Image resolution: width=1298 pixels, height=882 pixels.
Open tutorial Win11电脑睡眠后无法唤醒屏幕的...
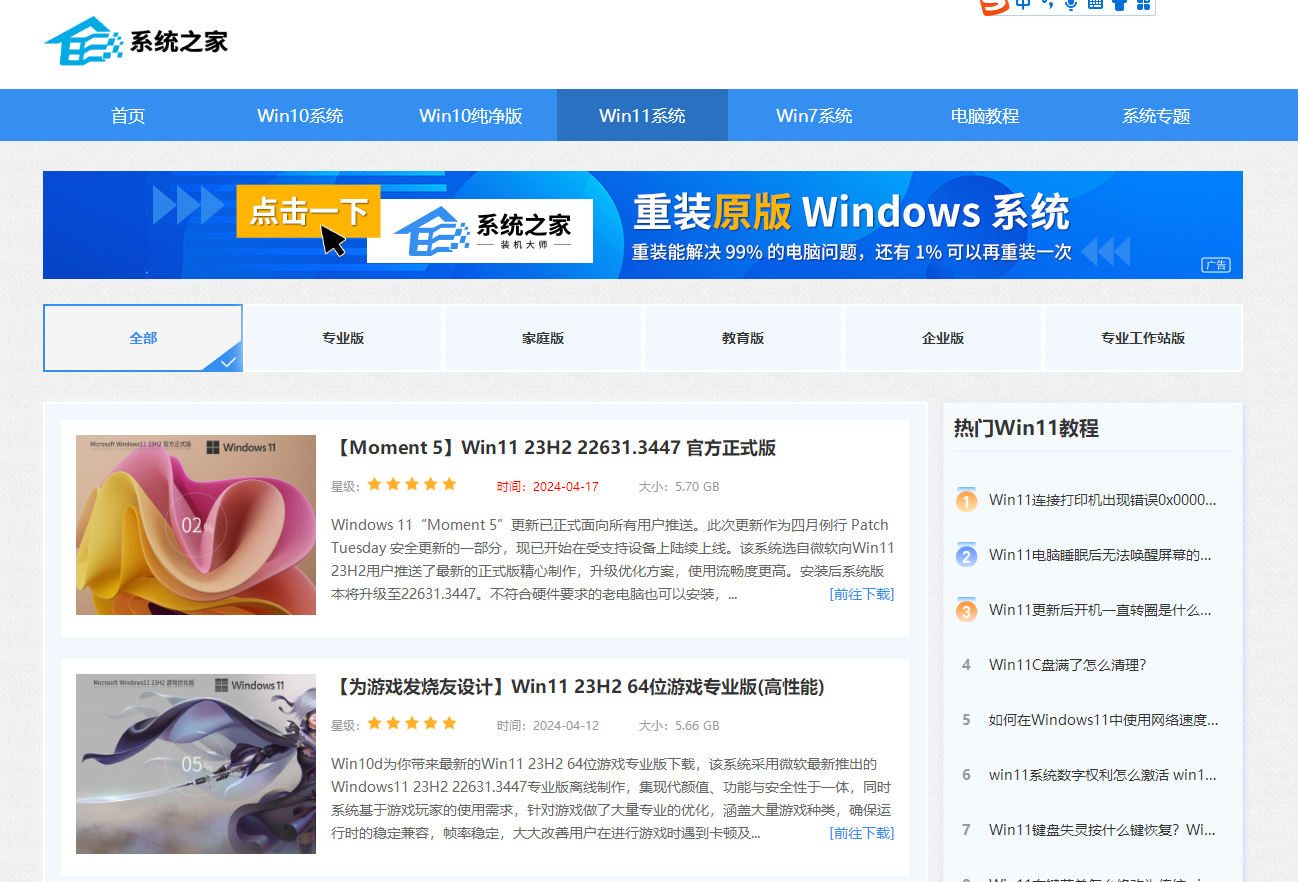point(1100,555)
